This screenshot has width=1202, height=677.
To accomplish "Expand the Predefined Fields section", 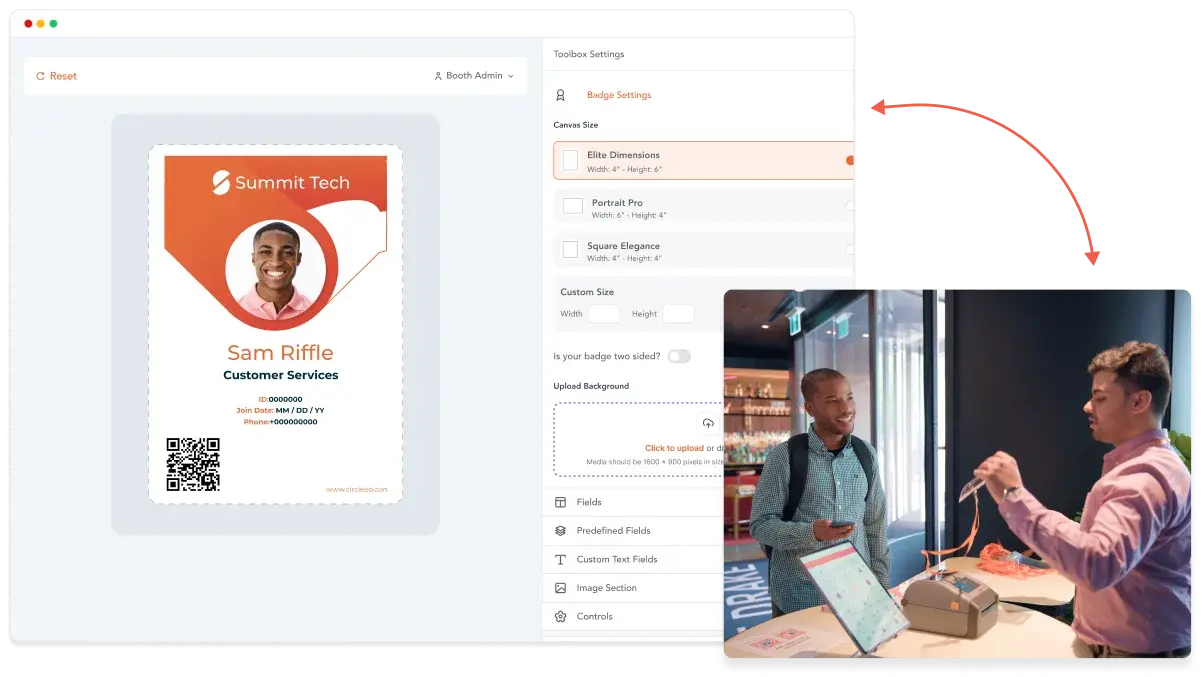I will pos(613,531).
